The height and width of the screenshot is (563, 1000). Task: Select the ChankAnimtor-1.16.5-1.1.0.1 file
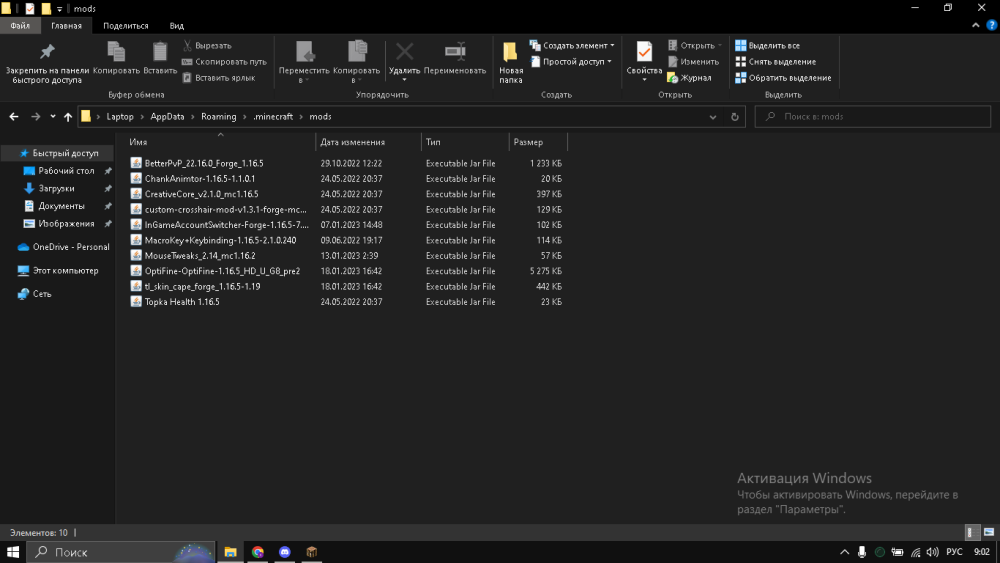200,179
